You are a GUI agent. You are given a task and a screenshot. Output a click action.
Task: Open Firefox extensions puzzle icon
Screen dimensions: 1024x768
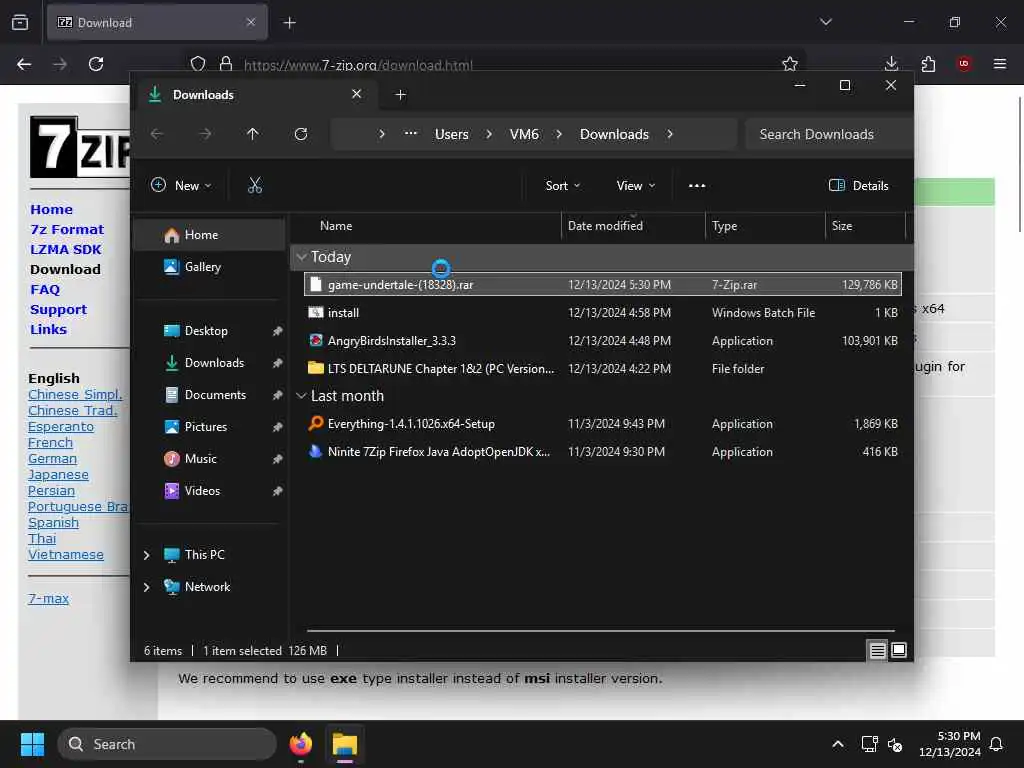point(928,64)
